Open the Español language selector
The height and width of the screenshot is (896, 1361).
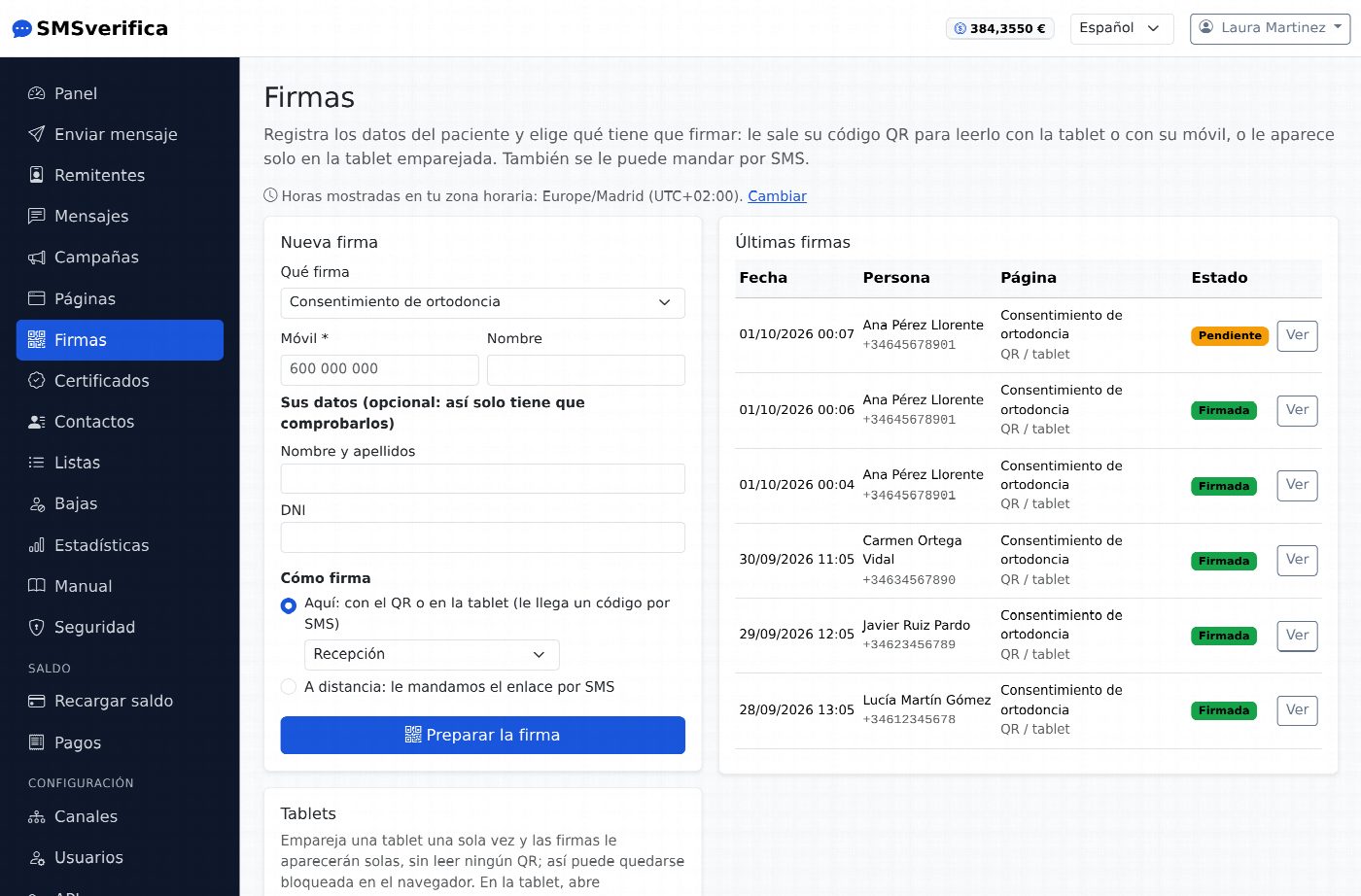[1121, 28]
